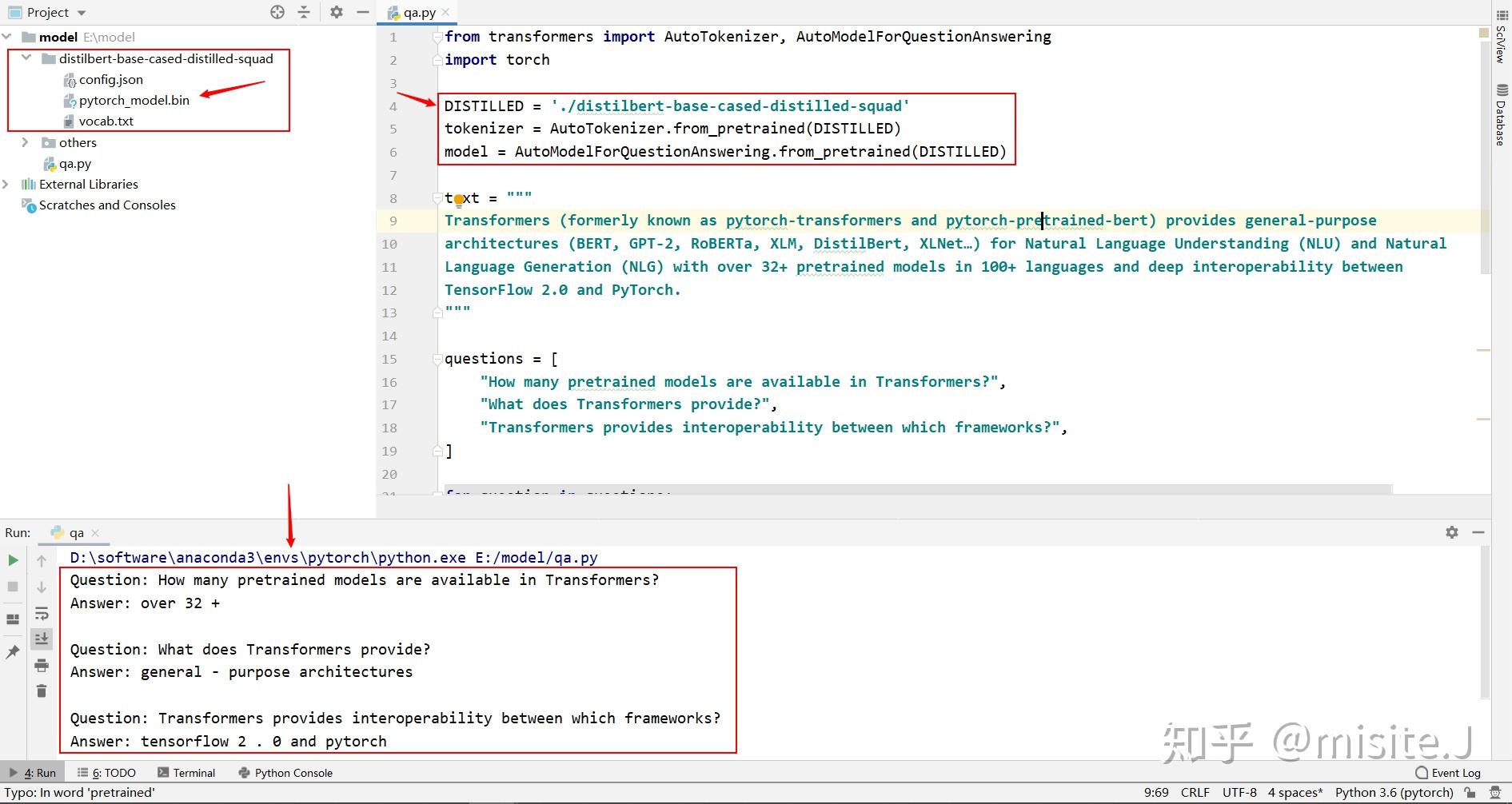Viewport: 1512px width, 804px height.
Task: Click the intention bulb on line 8
Action: (x=459, y=200)
